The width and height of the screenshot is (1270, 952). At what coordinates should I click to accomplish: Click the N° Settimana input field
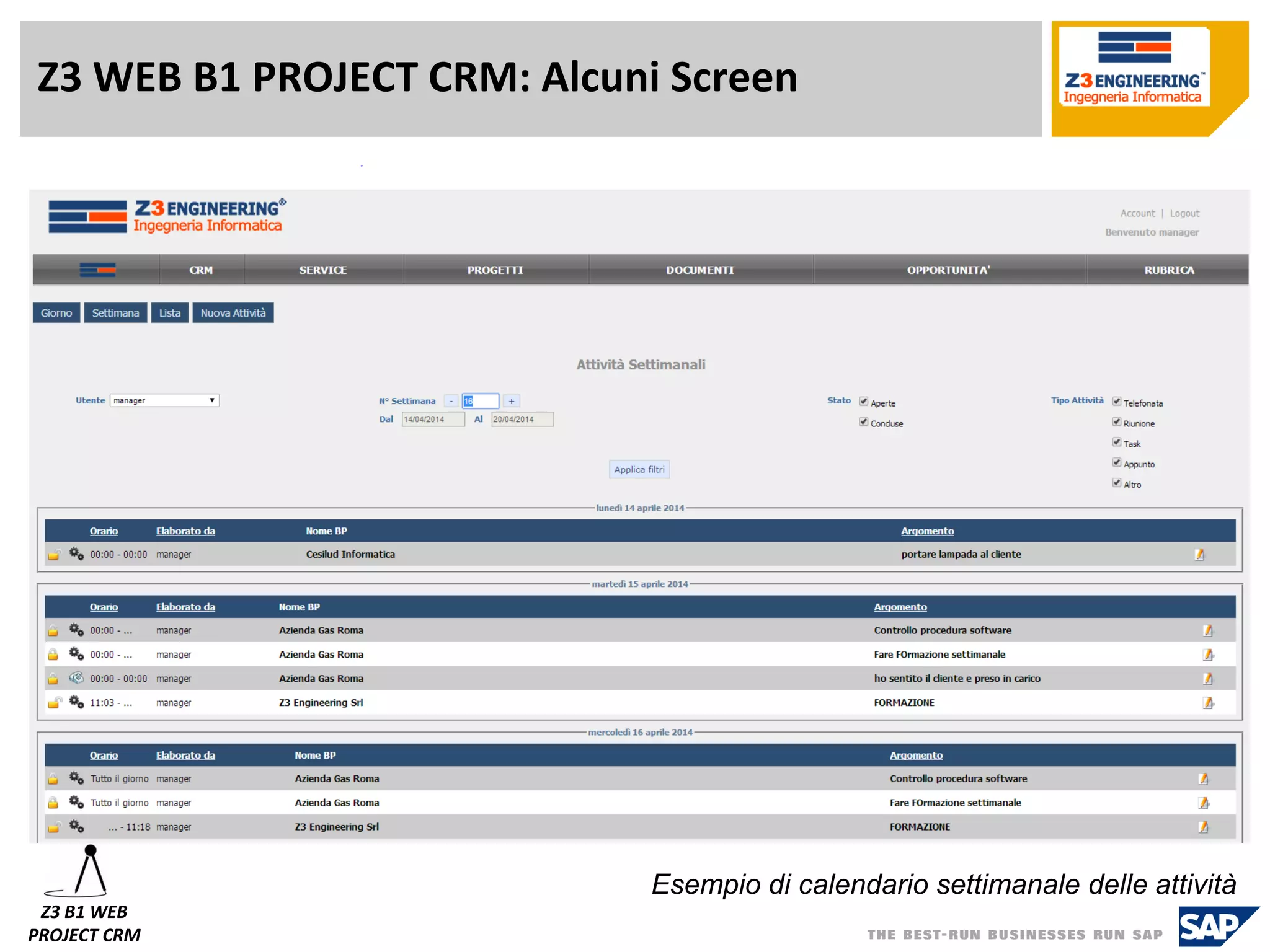pos(481,401)
